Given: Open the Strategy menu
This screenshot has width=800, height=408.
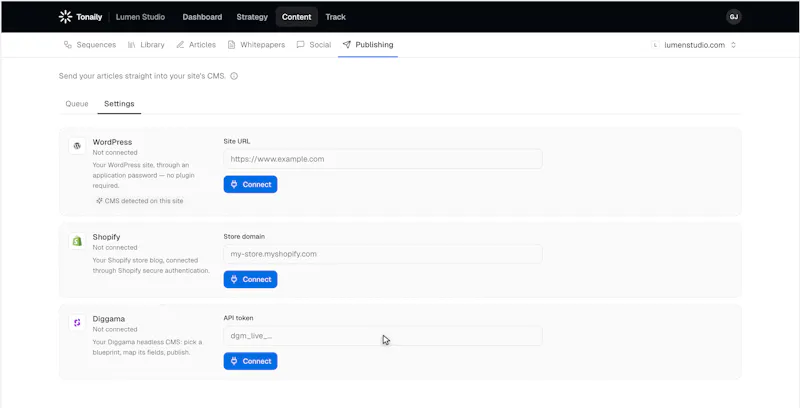Looking at the screenshot, I should tap(252, 17).
